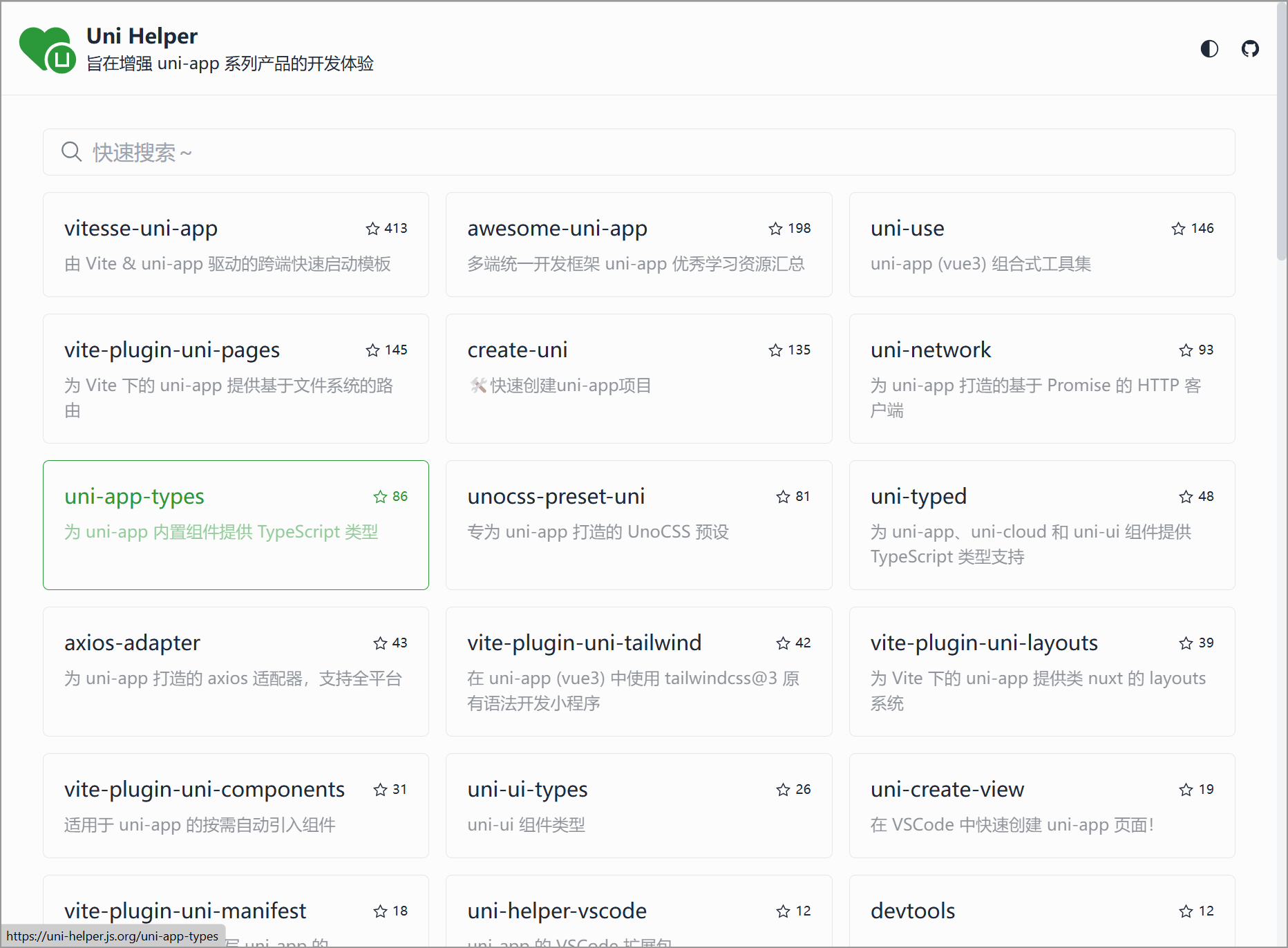The image size is (1288, 948).
Task: Open the uni-create-view project title
Action: click(x=947, y=789)
